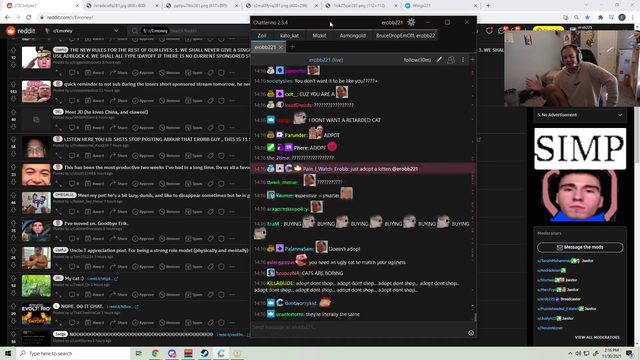
Task: Open Steam from the taskbar
Action: pyautogui.click(x=204, y=353)
